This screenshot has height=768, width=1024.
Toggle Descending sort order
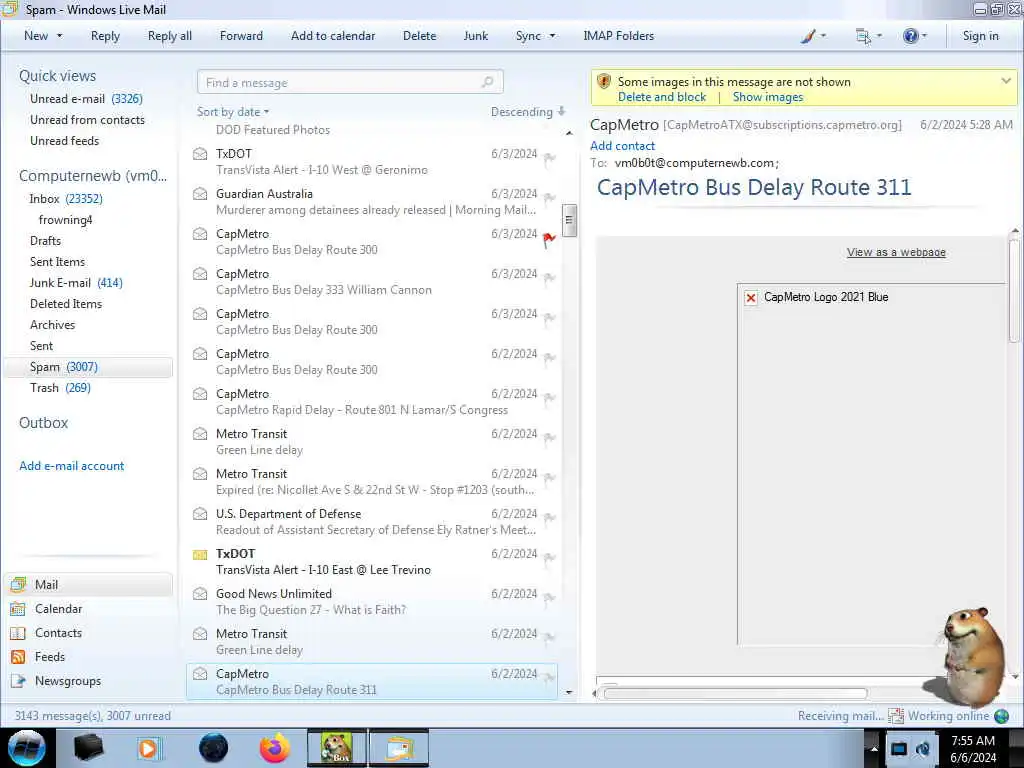click(x=528, y=112)
